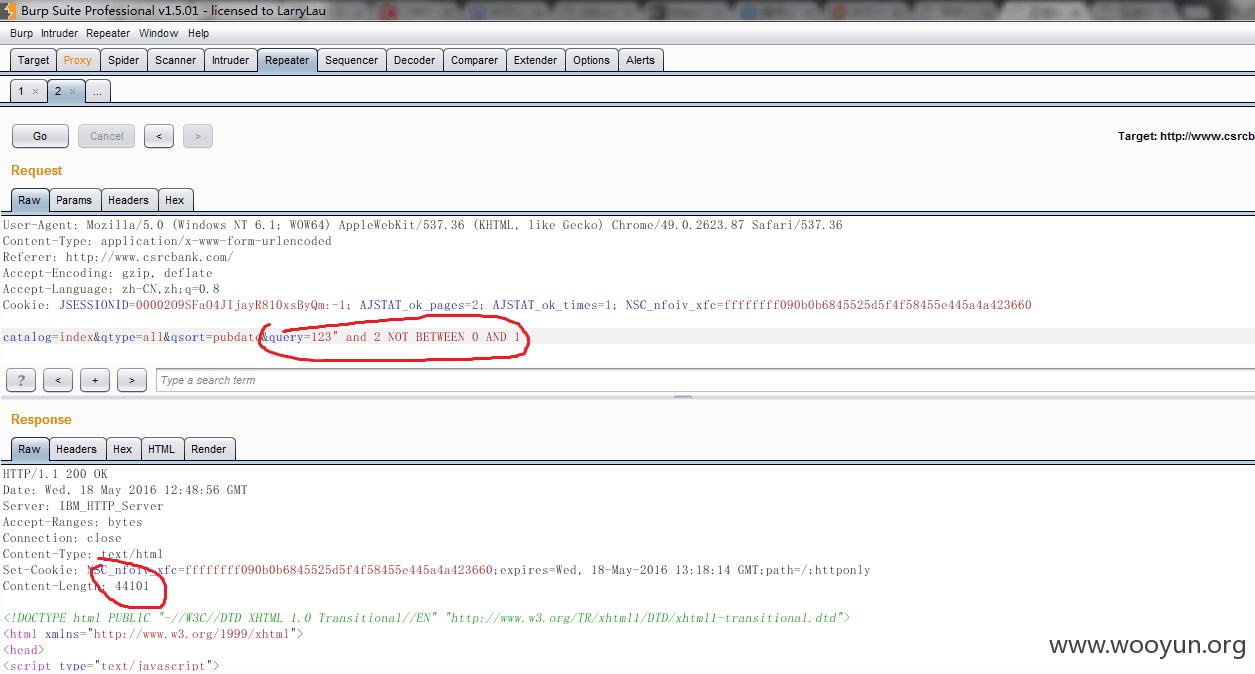Click the 'HTTP/1.1 200 OK' status line
Viewport: 1255px width, 674px height.
coord(55,474)
